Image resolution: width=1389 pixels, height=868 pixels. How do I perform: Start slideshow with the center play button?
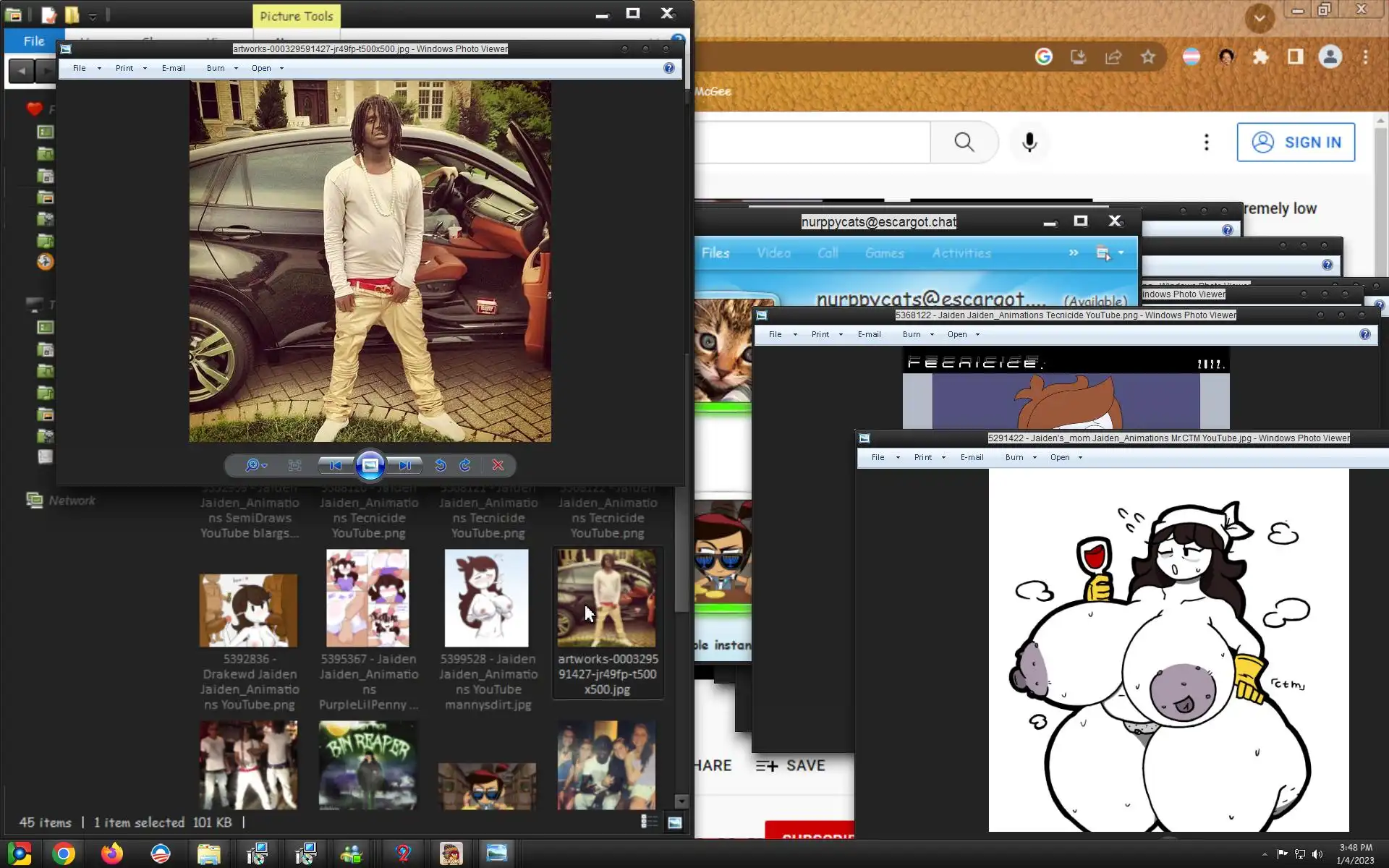(x=370, y=465)
